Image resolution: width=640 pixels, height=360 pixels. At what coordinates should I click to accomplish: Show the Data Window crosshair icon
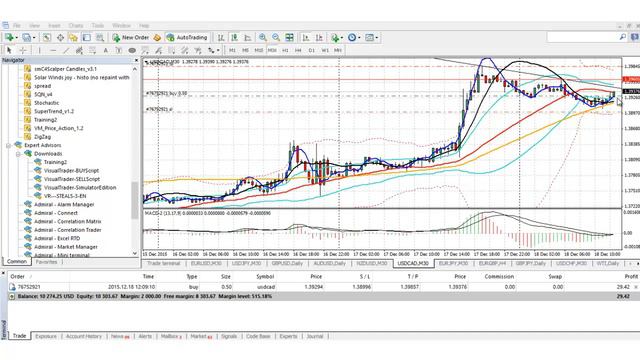coord(60,38)
